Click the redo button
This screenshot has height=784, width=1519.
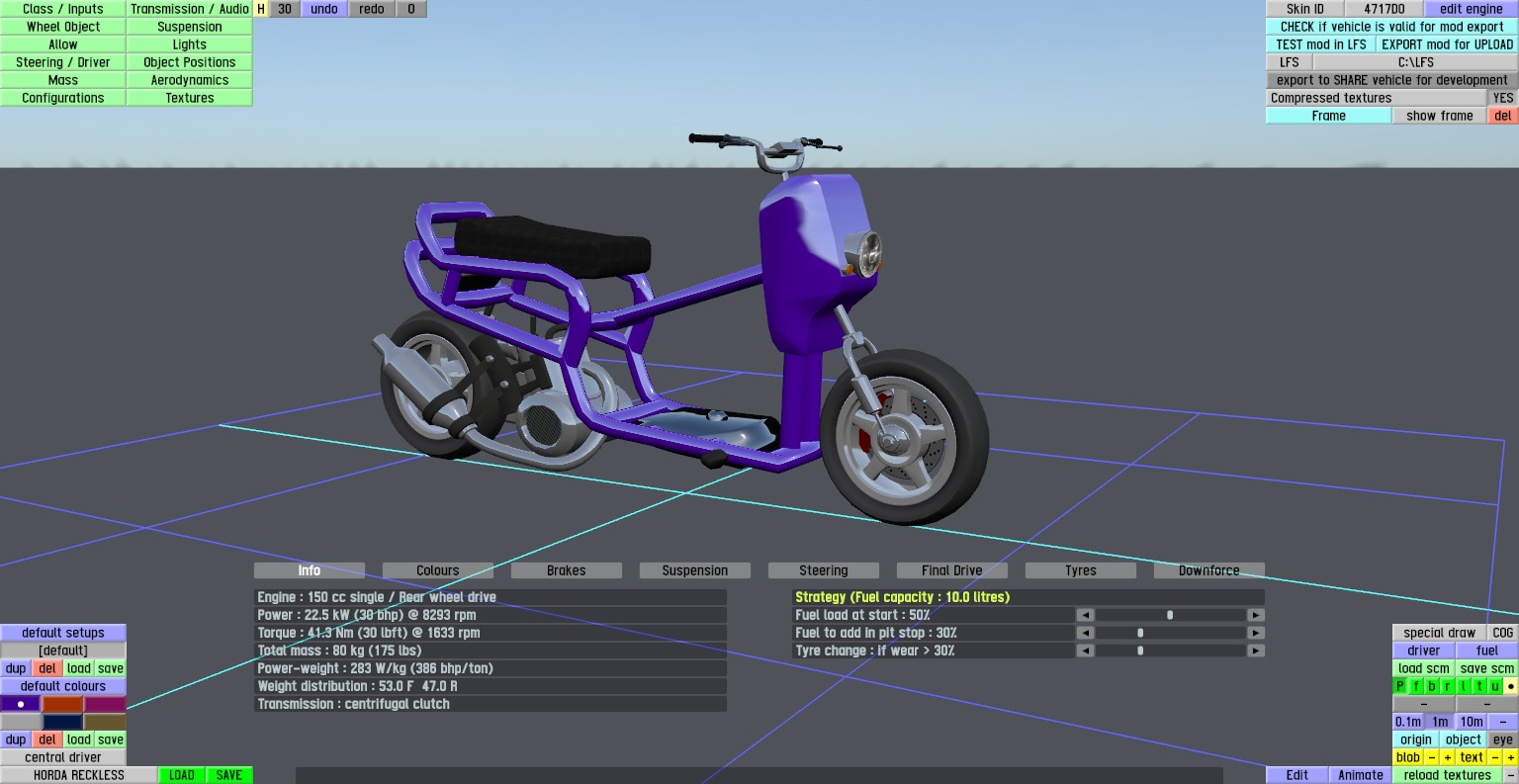coord(372,9)
